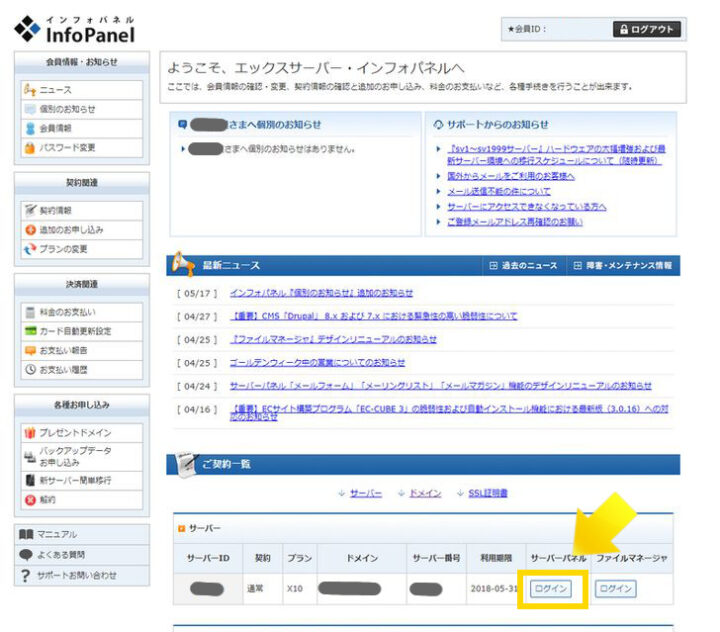Open 追加のお申し込み sidebar item
This screenshot has height=632, width=720.
[x=82, y=230]
